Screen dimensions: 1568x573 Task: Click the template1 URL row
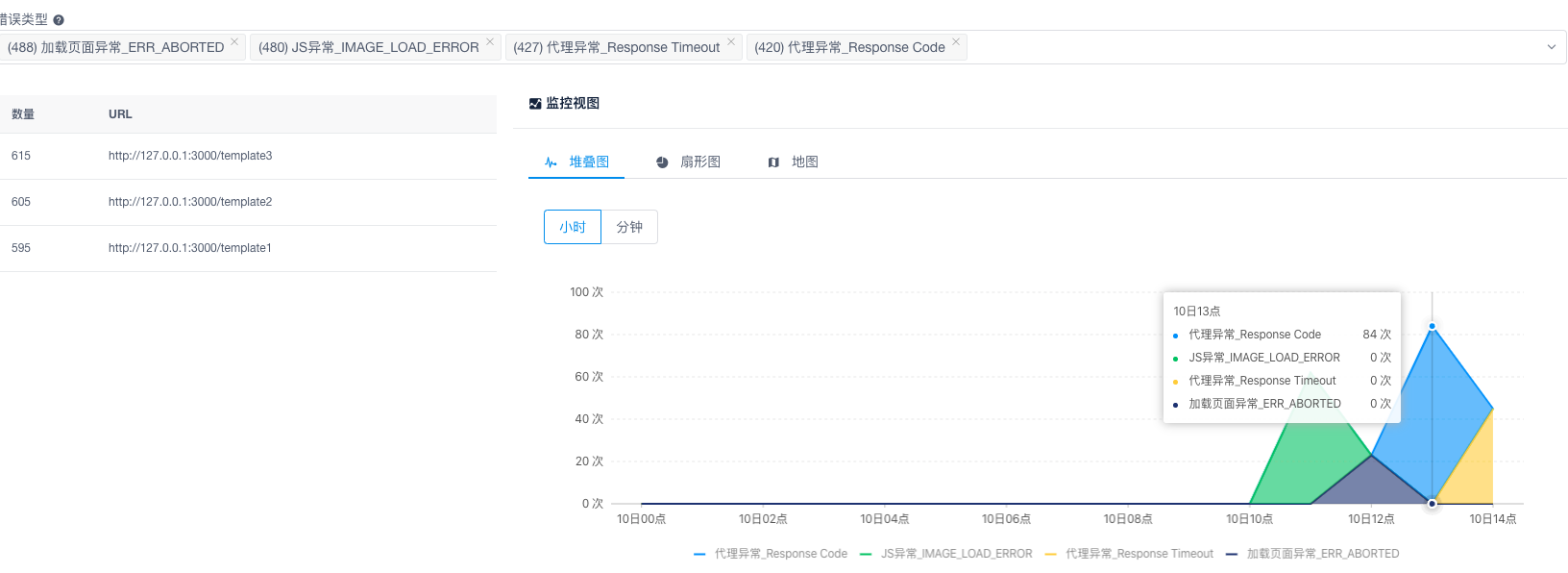tap(248, 248)
